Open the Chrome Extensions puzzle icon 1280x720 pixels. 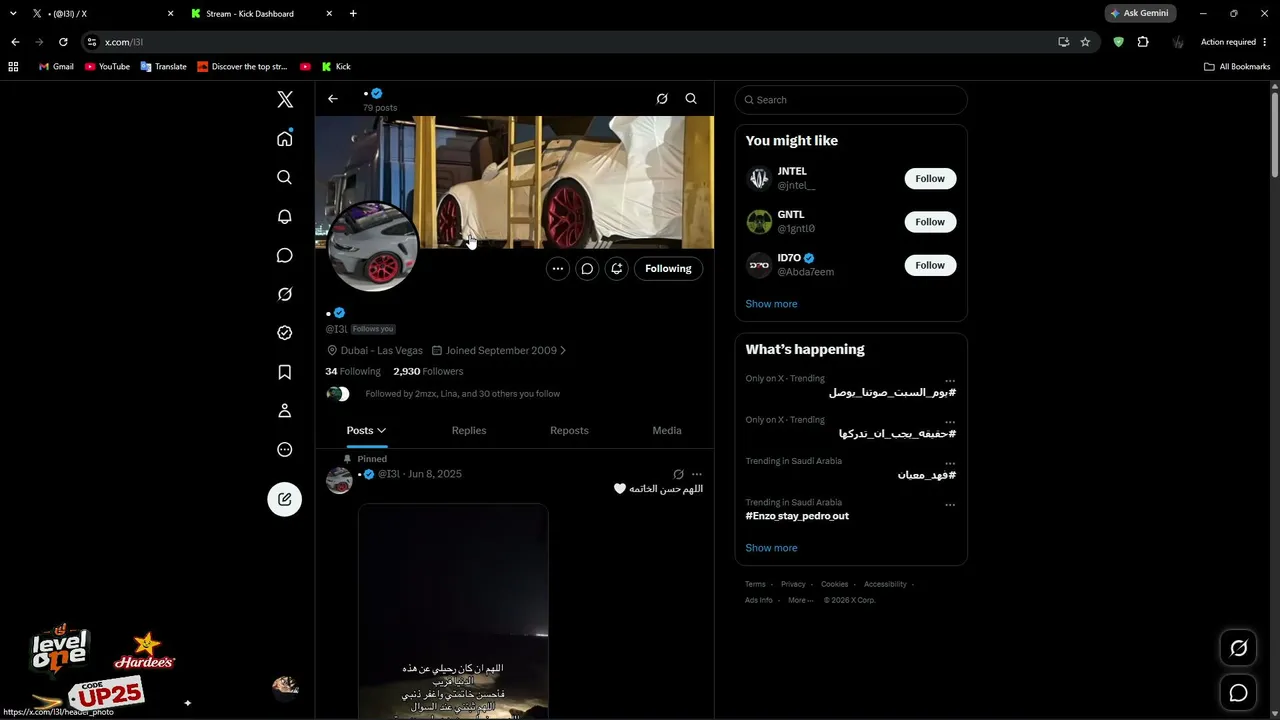(1143, 42)
